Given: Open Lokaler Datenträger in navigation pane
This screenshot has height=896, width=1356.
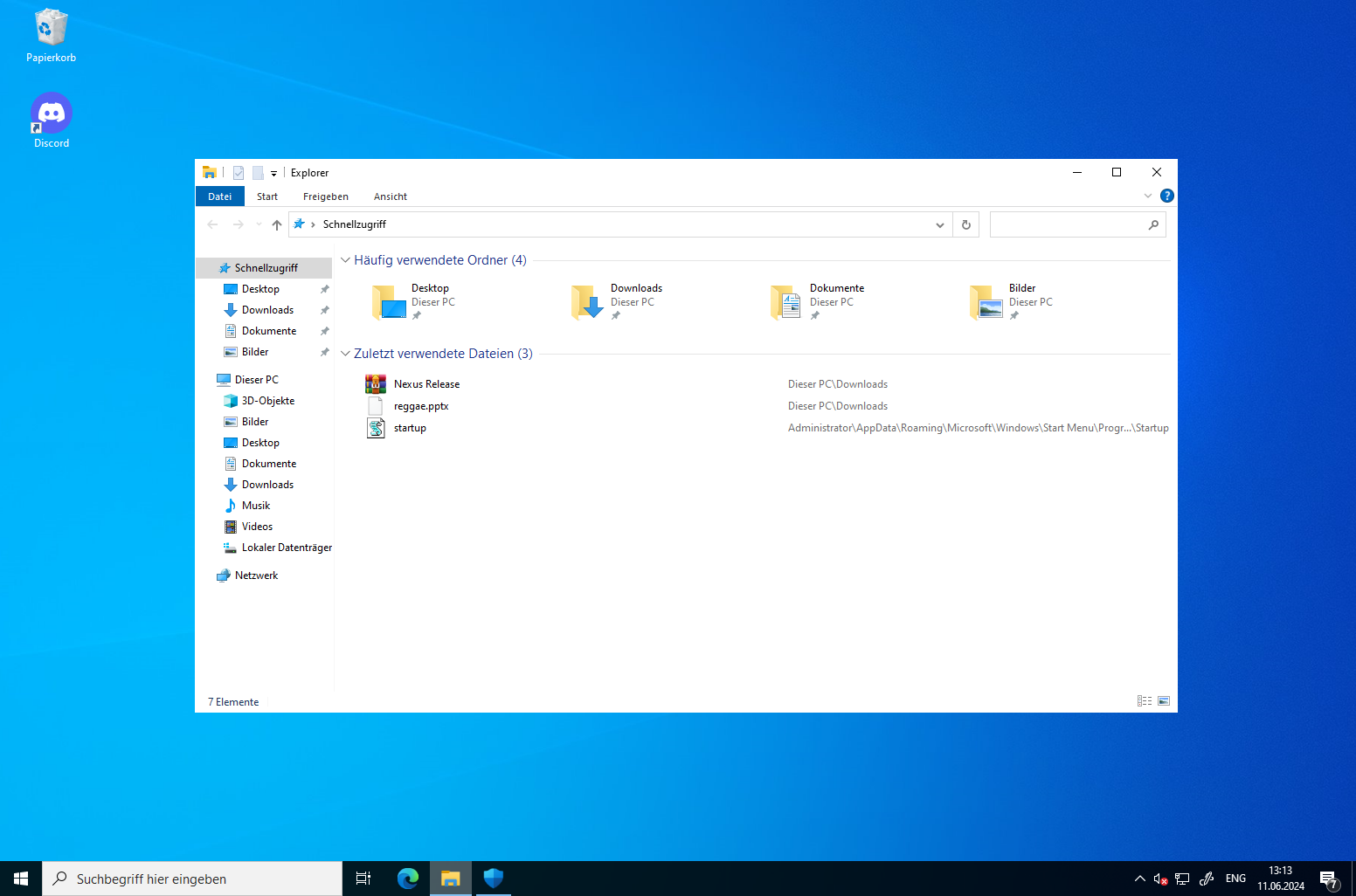Looking at the screenshot, I should pyautogui.click(x=264, y=548).
